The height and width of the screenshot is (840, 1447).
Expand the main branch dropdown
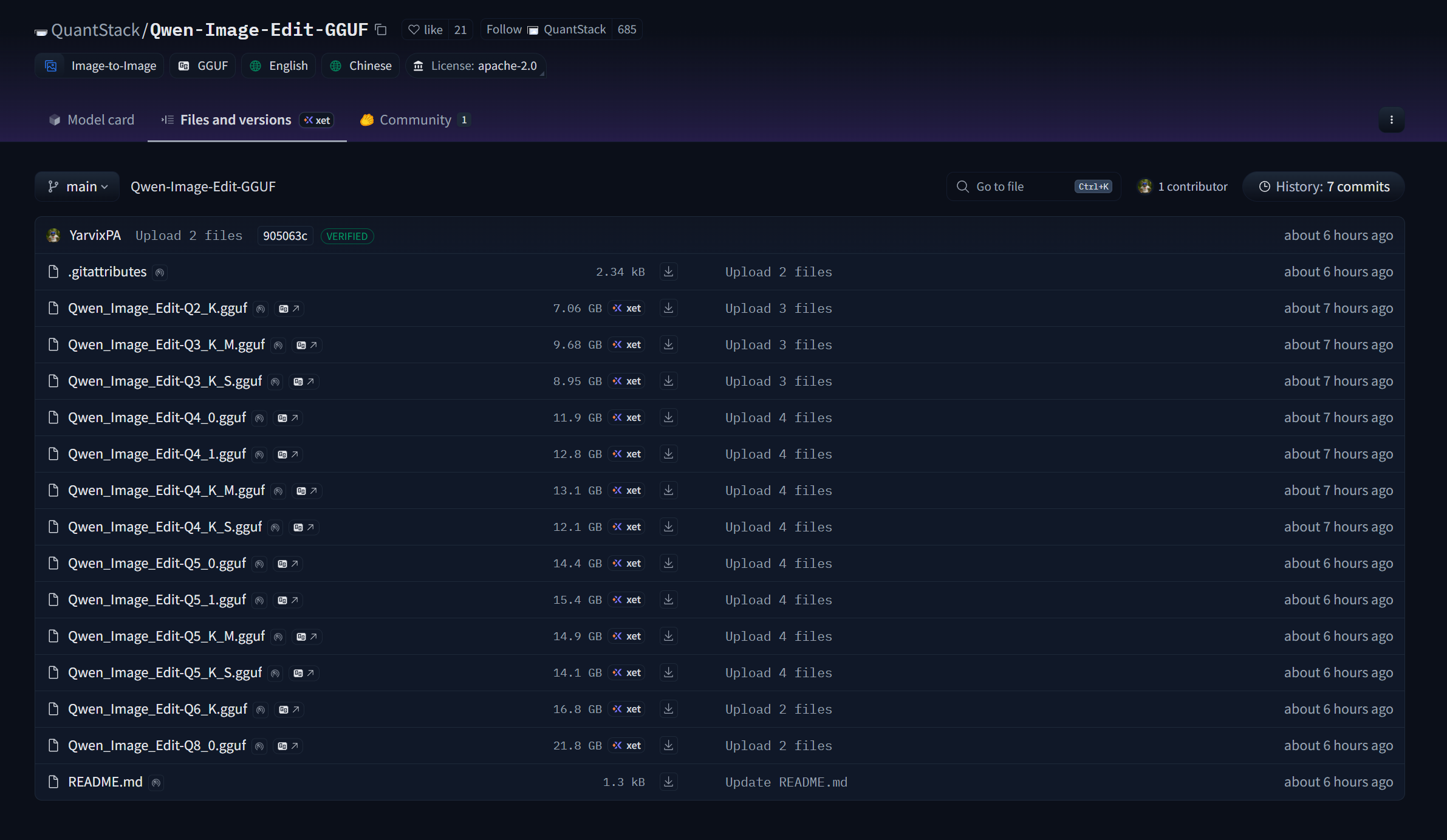77,186
